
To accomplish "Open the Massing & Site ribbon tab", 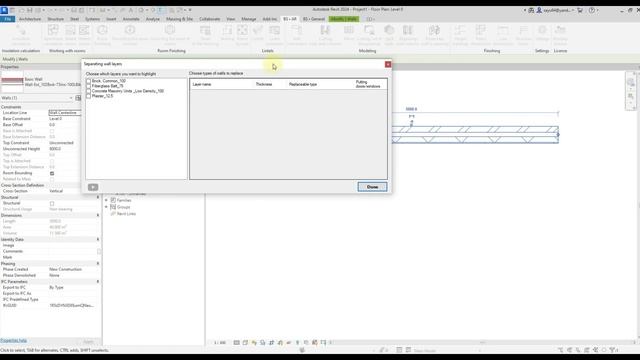I will click(179, 19).
